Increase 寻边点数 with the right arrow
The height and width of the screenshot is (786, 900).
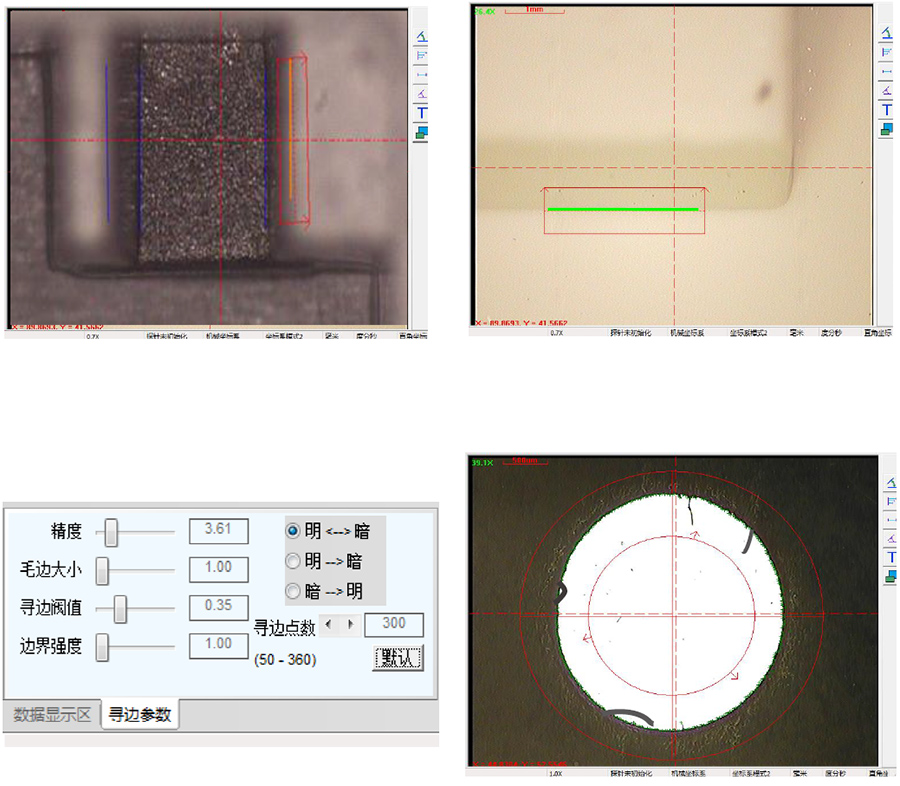[x=350, y=625]
